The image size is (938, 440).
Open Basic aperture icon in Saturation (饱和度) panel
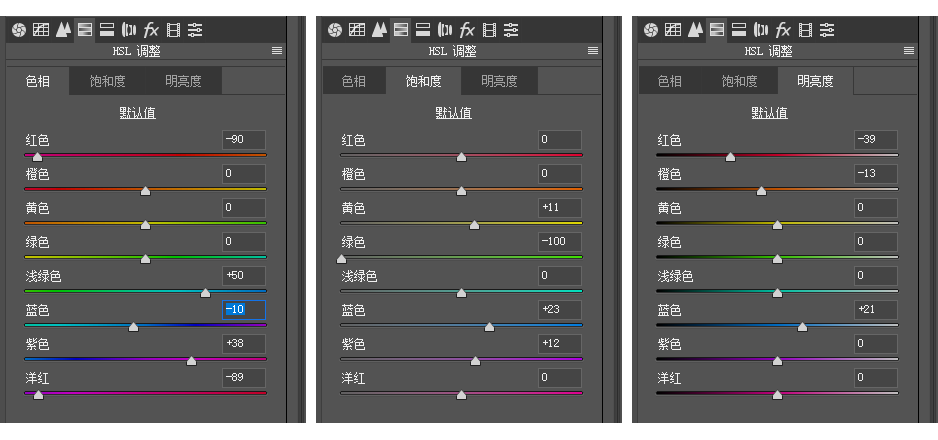[335, 30]
